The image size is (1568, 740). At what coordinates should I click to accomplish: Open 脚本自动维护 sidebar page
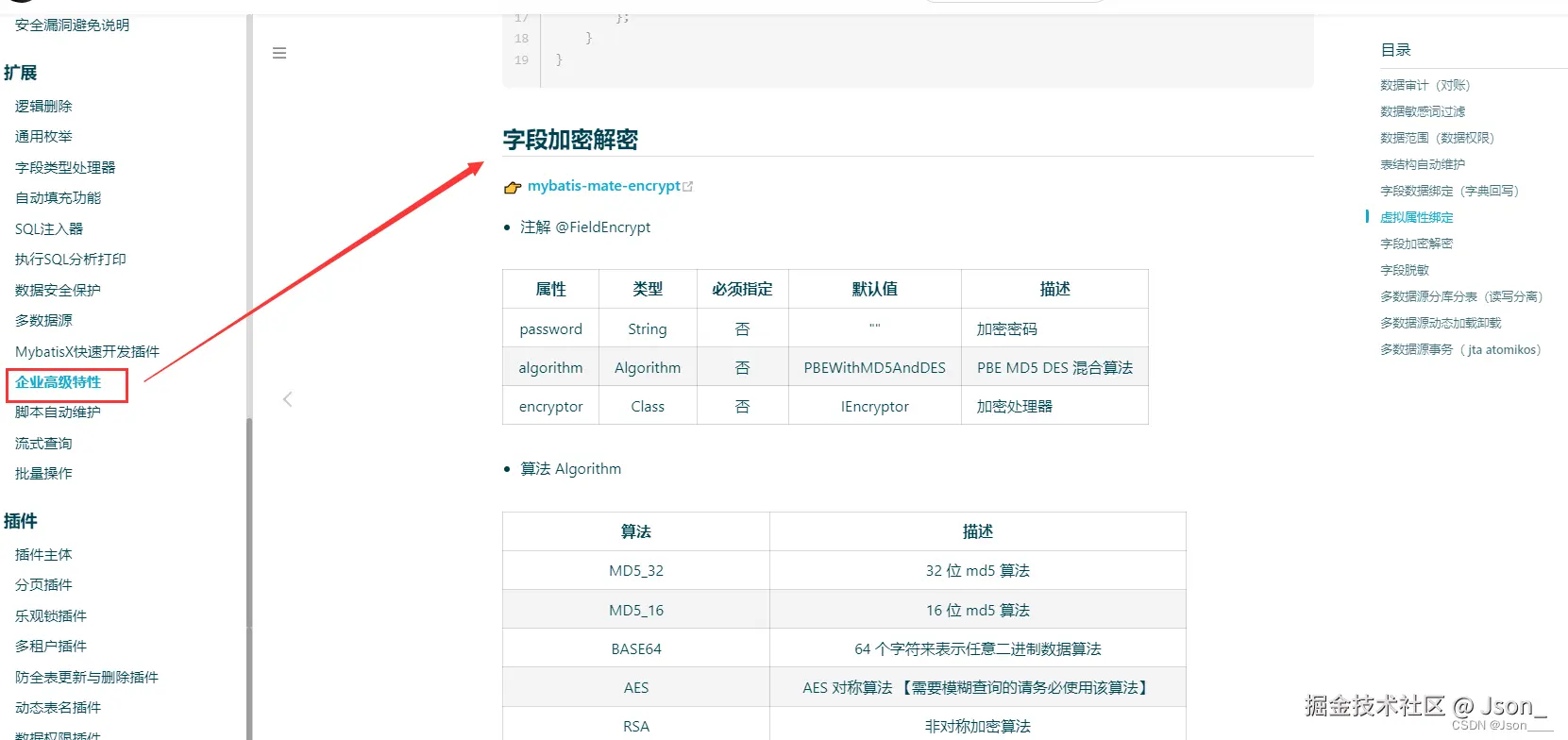(58, 412)
